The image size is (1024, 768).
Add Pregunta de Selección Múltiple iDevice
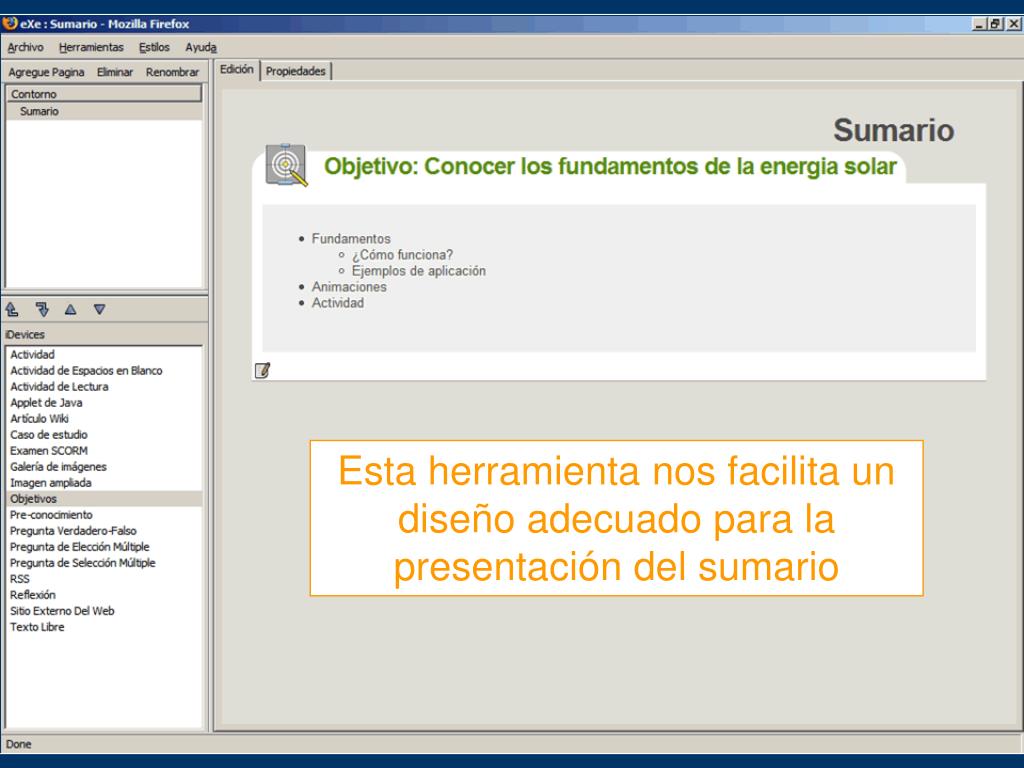[x=104, y=562]
